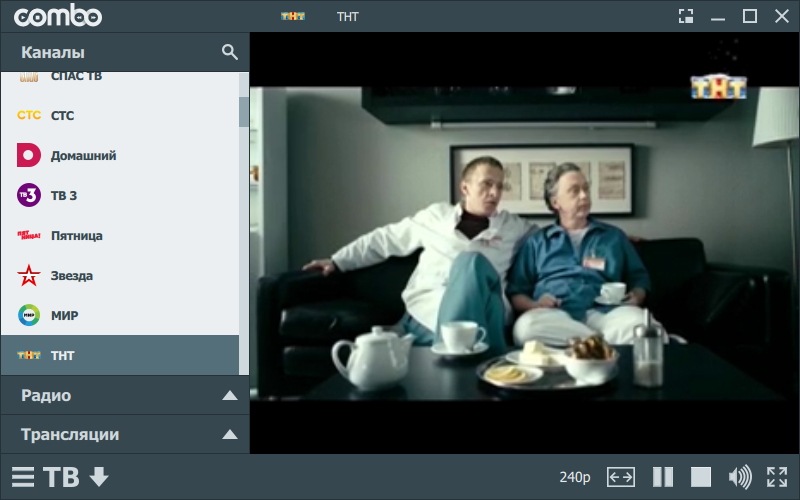Enter fullscreen with expand arrows icon
Image resolution: width=800 pixels, height=500 pixels.
777,477
